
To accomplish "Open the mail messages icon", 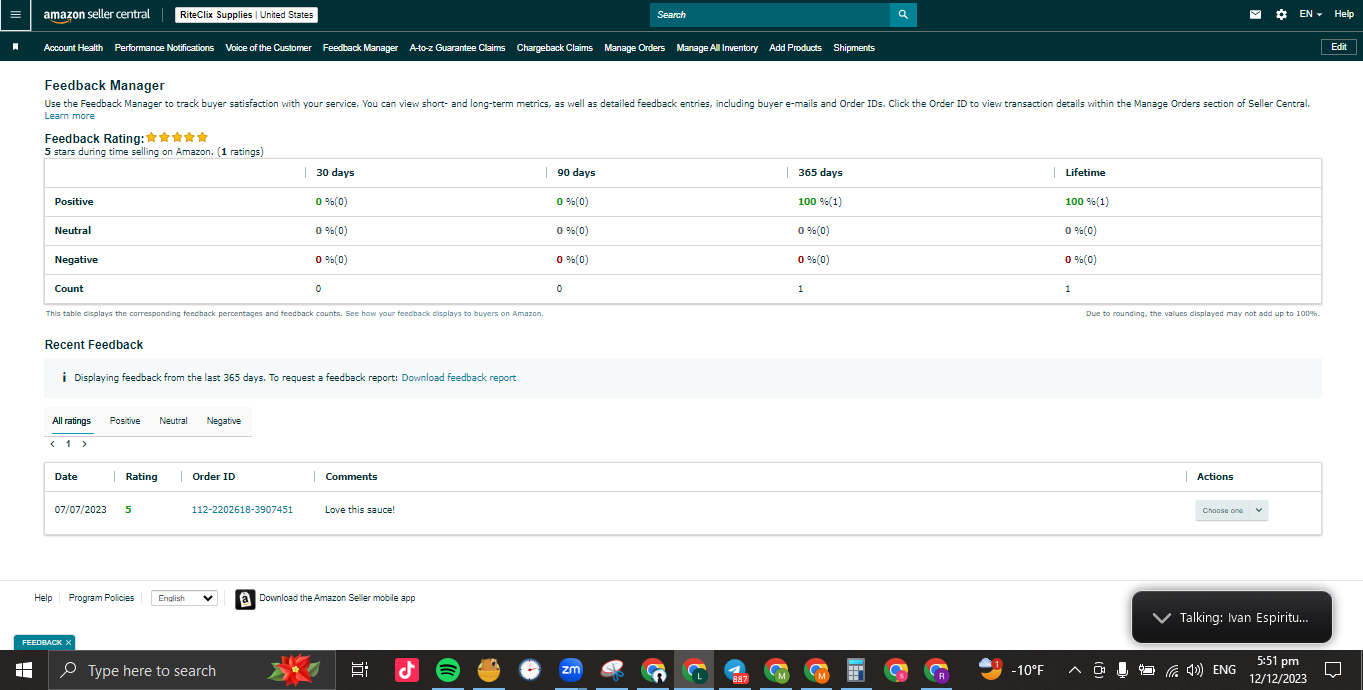I will (x=1255, y=15).
